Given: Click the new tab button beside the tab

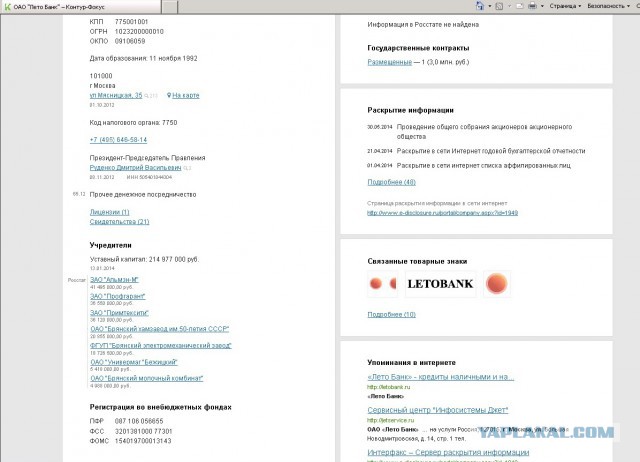Looking at the screenshot, I should point(170,7).
